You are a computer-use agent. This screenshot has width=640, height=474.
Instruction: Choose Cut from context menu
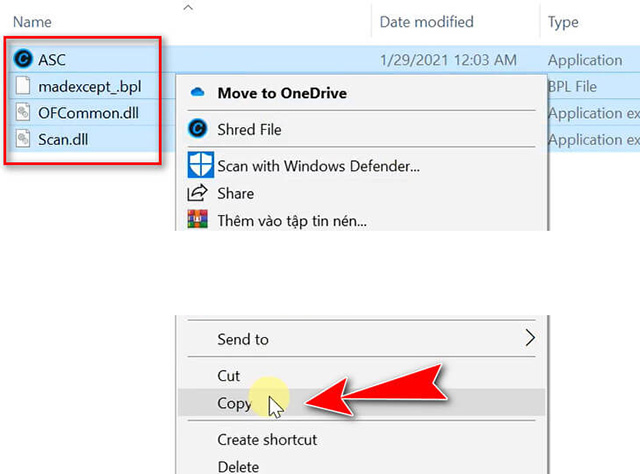click(x=362, y=375)
